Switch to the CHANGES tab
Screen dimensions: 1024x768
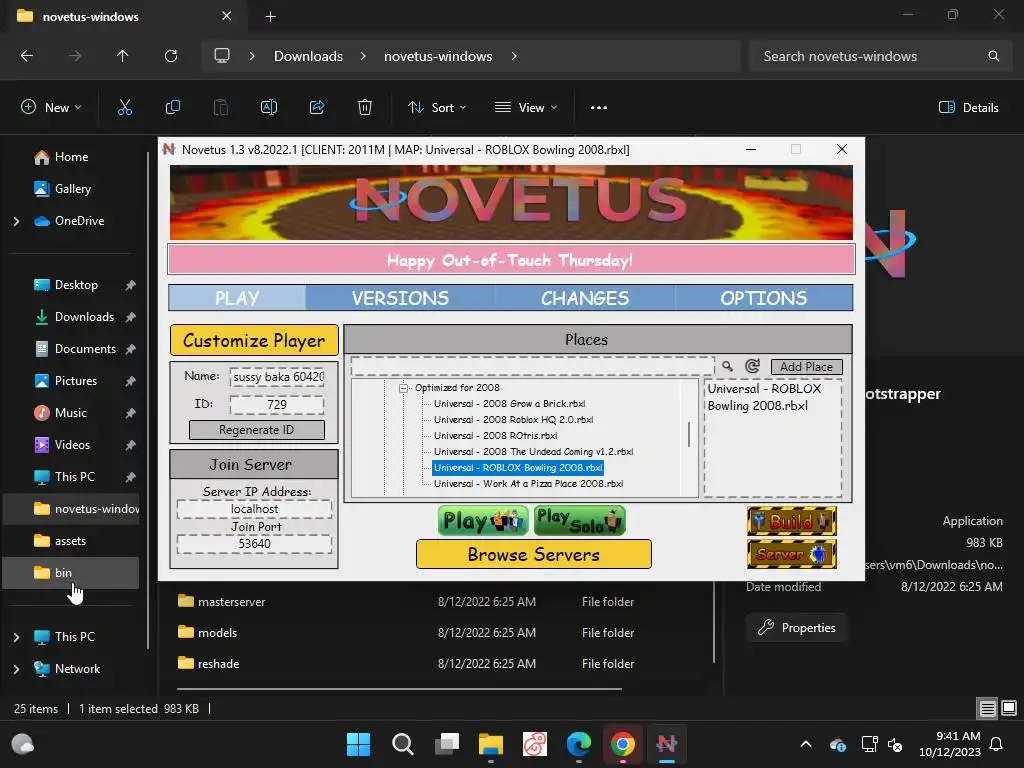click(584, 298)
